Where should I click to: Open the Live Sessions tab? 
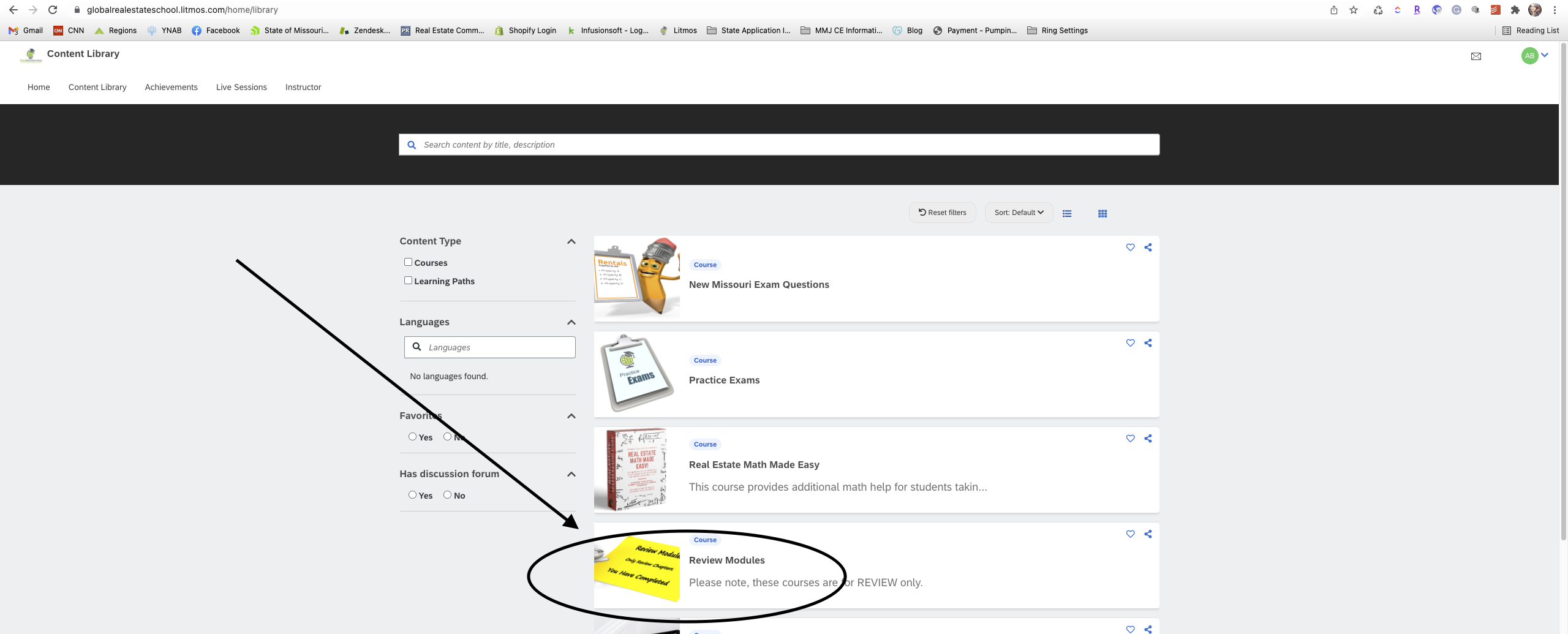click(241, 87)
